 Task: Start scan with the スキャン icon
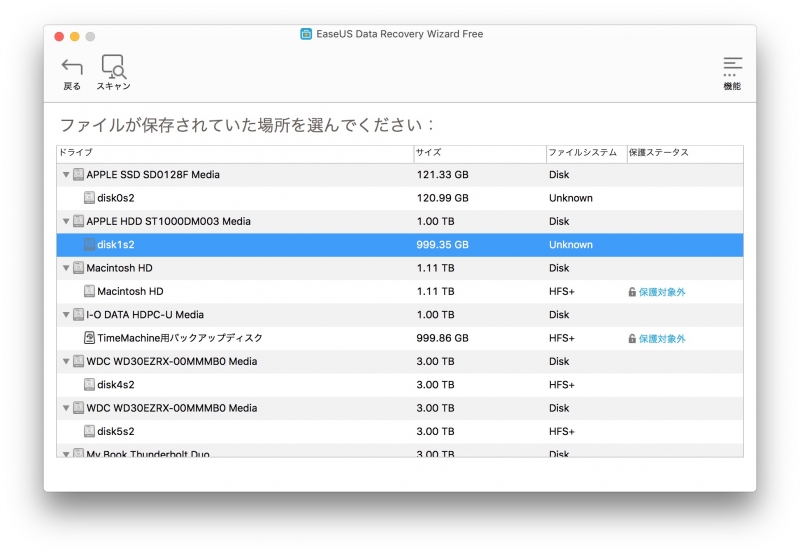pyautogui.click(x=113, y=67)
